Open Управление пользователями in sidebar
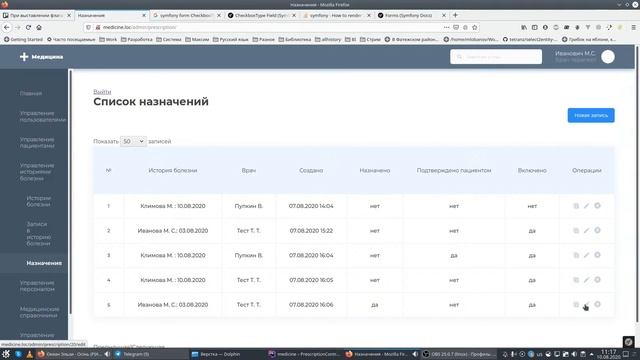Viewport: 640px width, 360px height. pyautogui.click(x=42, y=116)
